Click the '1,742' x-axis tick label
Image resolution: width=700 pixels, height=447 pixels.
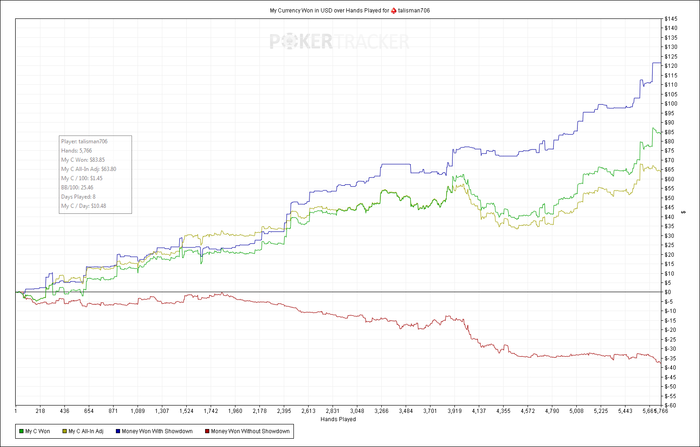[210, 411]
